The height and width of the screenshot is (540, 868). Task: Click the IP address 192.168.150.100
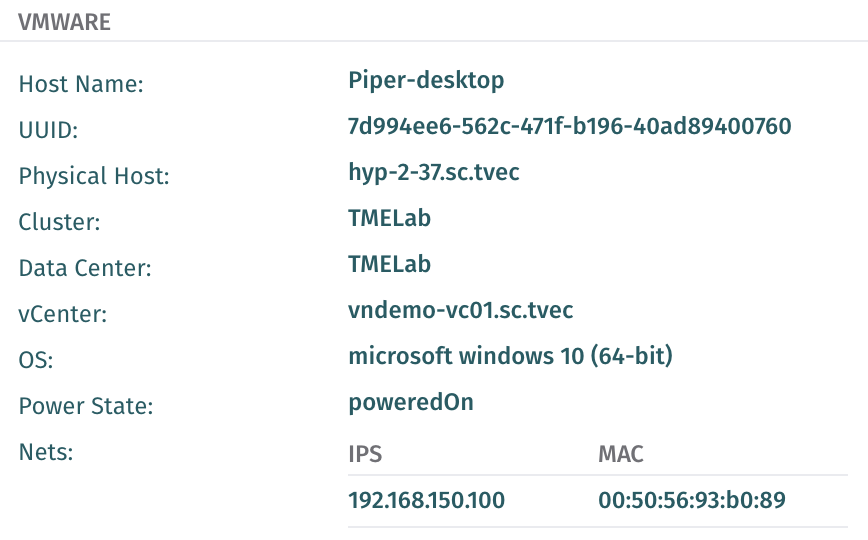(x=426, y=500)
